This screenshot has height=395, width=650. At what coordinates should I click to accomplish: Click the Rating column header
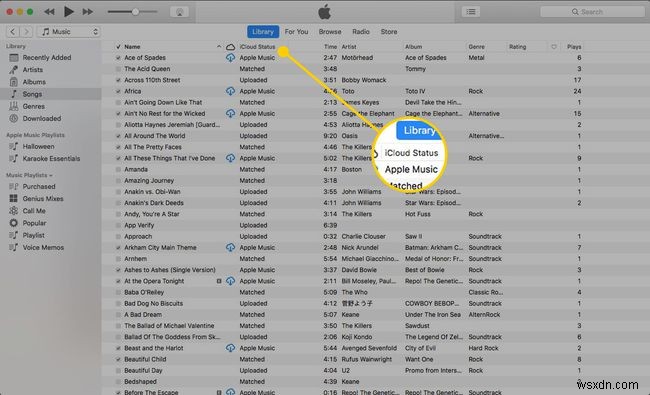(x=518, y=47)
